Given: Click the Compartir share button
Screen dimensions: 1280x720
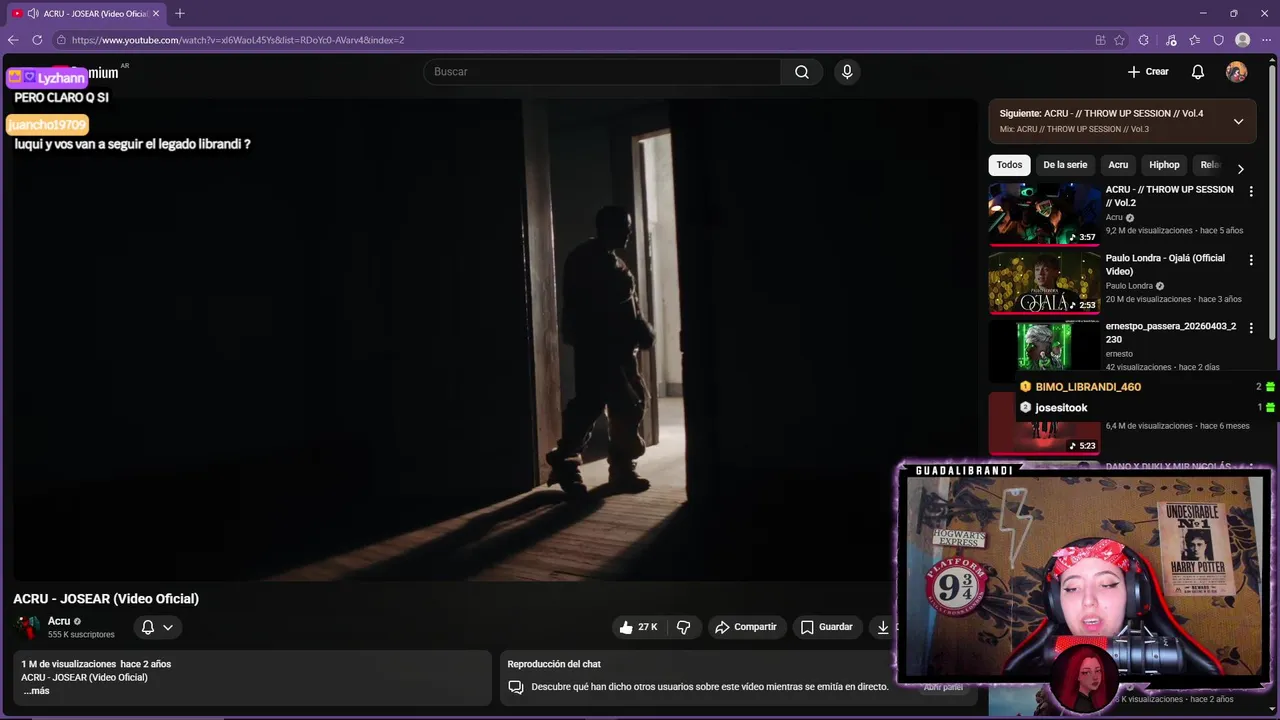Looking at the screenshot, I should point(747,627).
